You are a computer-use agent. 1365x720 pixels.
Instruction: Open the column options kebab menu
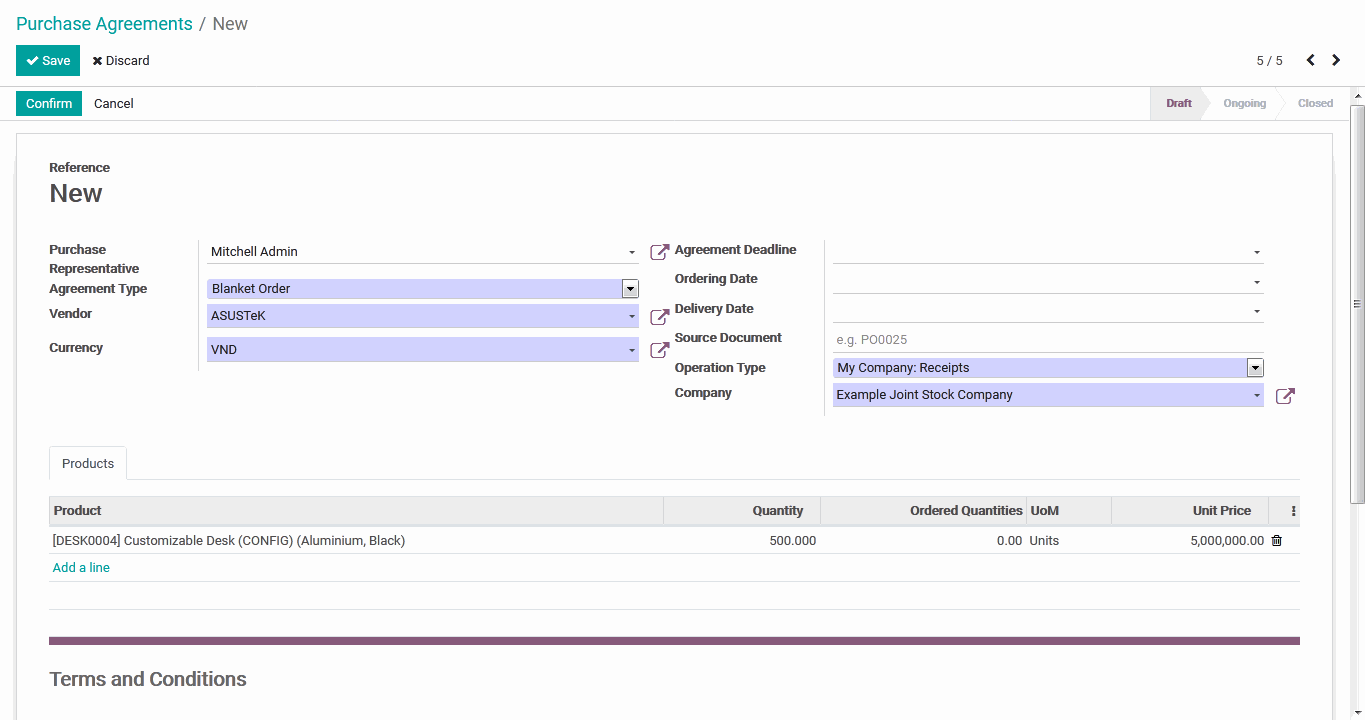pyautogui.click(x=1293, y=511)
